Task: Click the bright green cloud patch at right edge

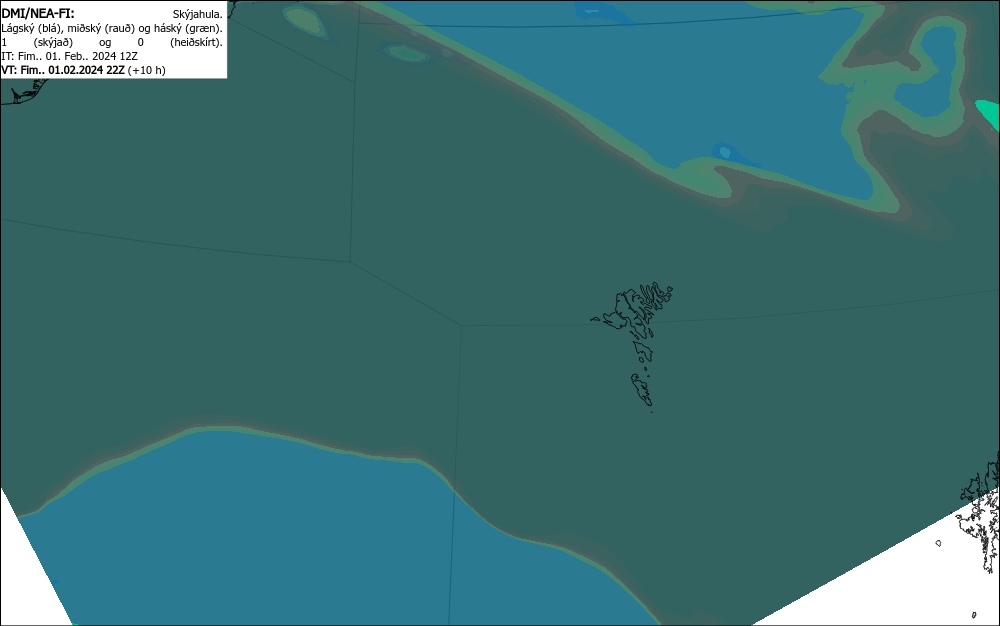Action: pyautogui.click(x=989, y=115)
